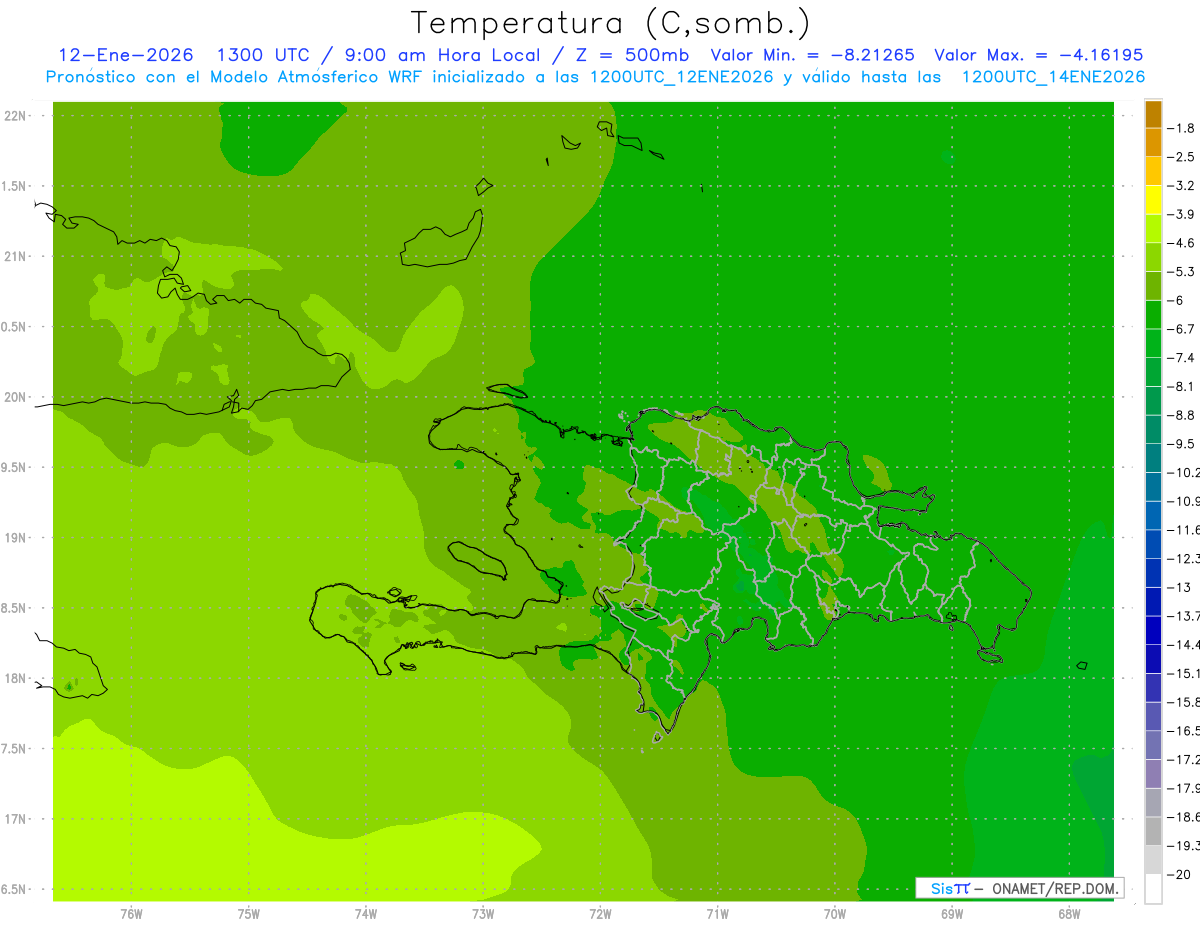Click the "68W" longitude axis label
Screen dimensions: 1200x927
(1068, 915)
